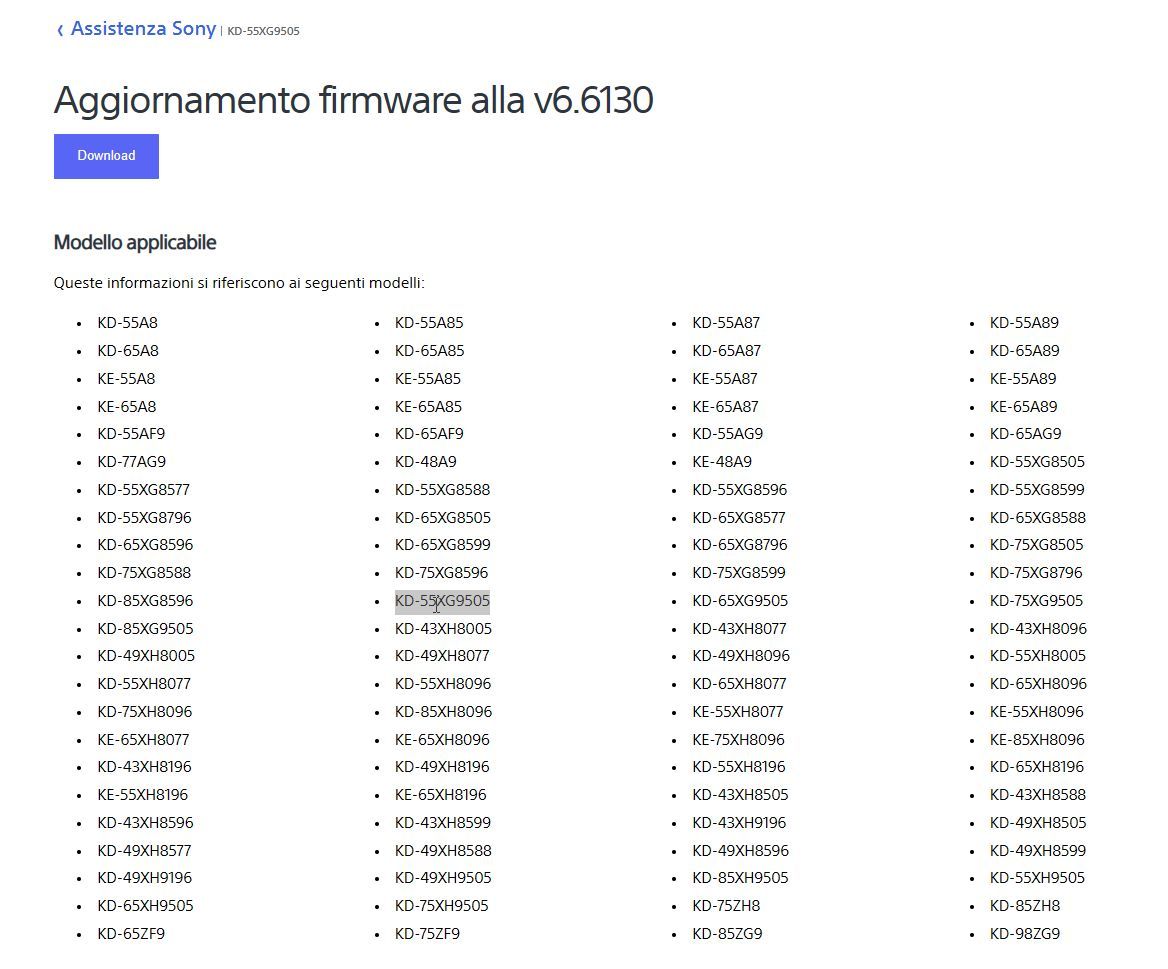The image size is (1168, 969).
Task: Click the KD-48A9 model entry
Action: click(425, 462)
